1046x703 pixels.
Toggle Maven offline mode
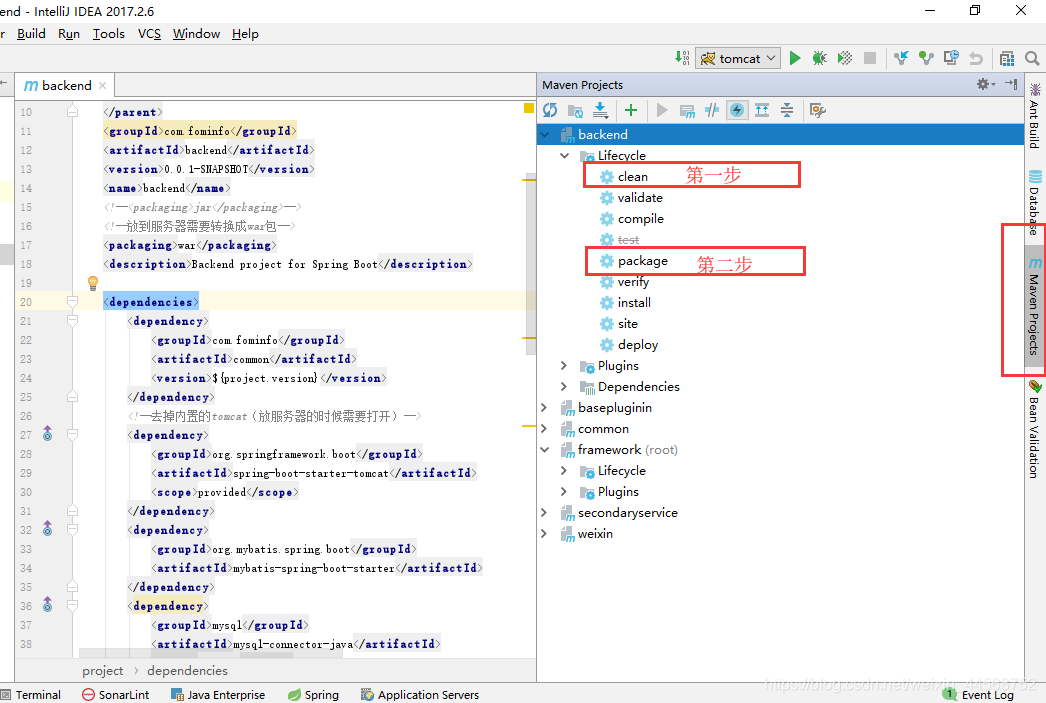(x=712, y=110)
